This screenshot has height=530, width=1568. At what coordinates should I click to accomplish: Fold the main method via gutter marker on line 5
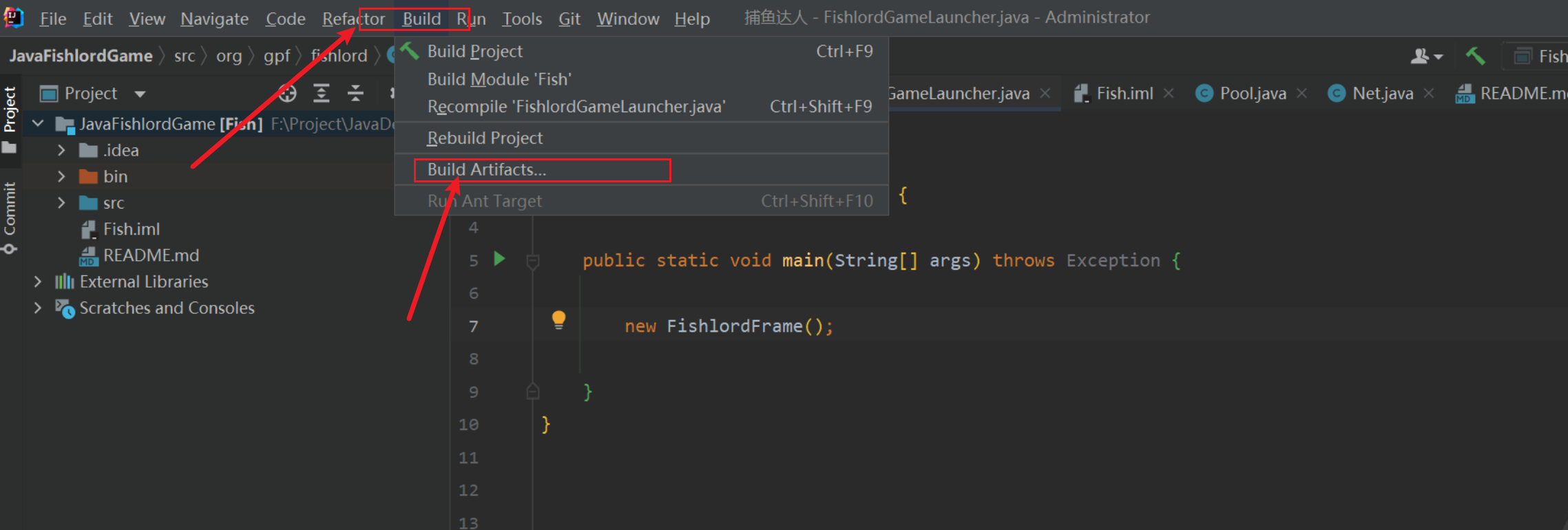(532, 261)
